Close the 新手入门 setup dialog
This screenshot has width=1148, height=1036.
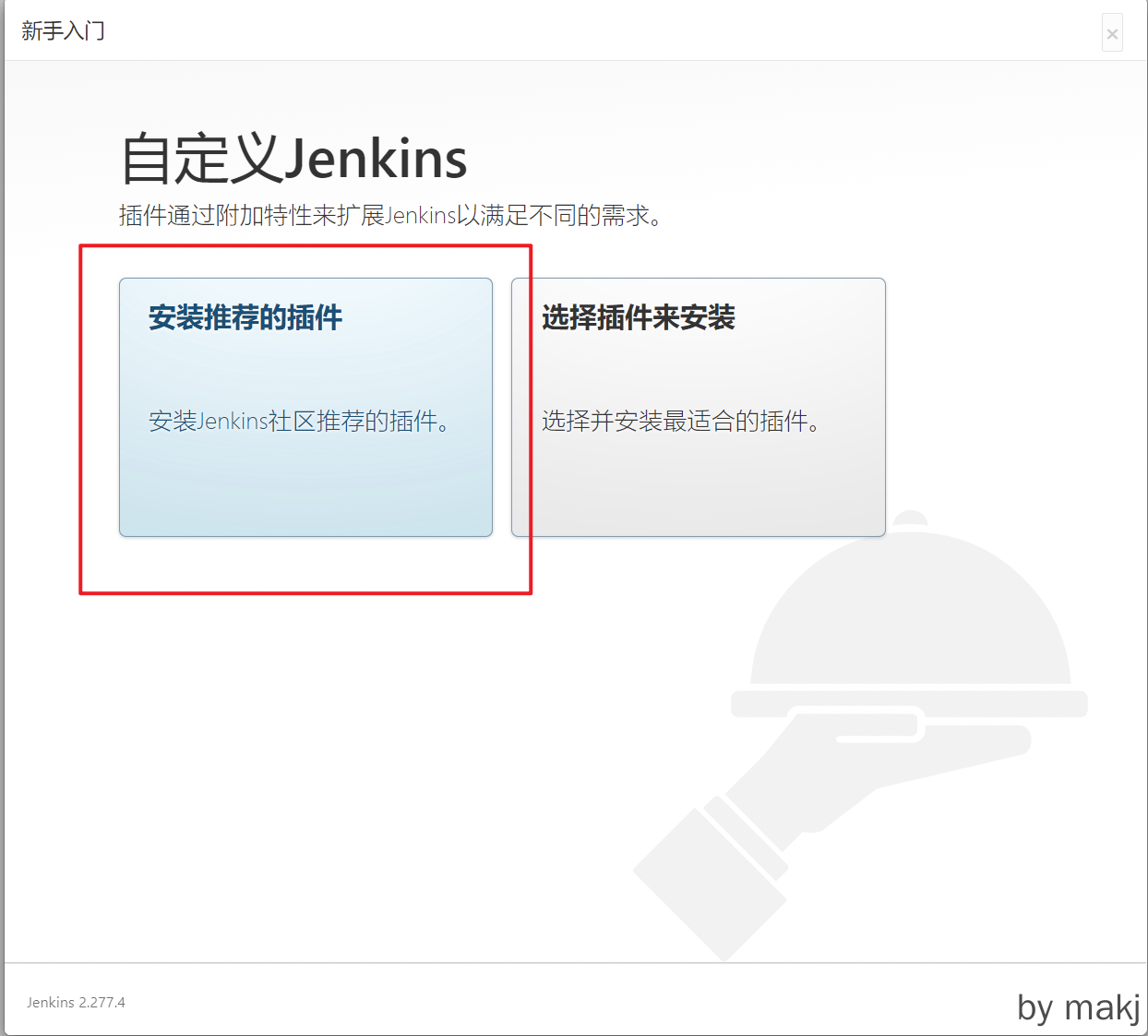pos(1112,34)
